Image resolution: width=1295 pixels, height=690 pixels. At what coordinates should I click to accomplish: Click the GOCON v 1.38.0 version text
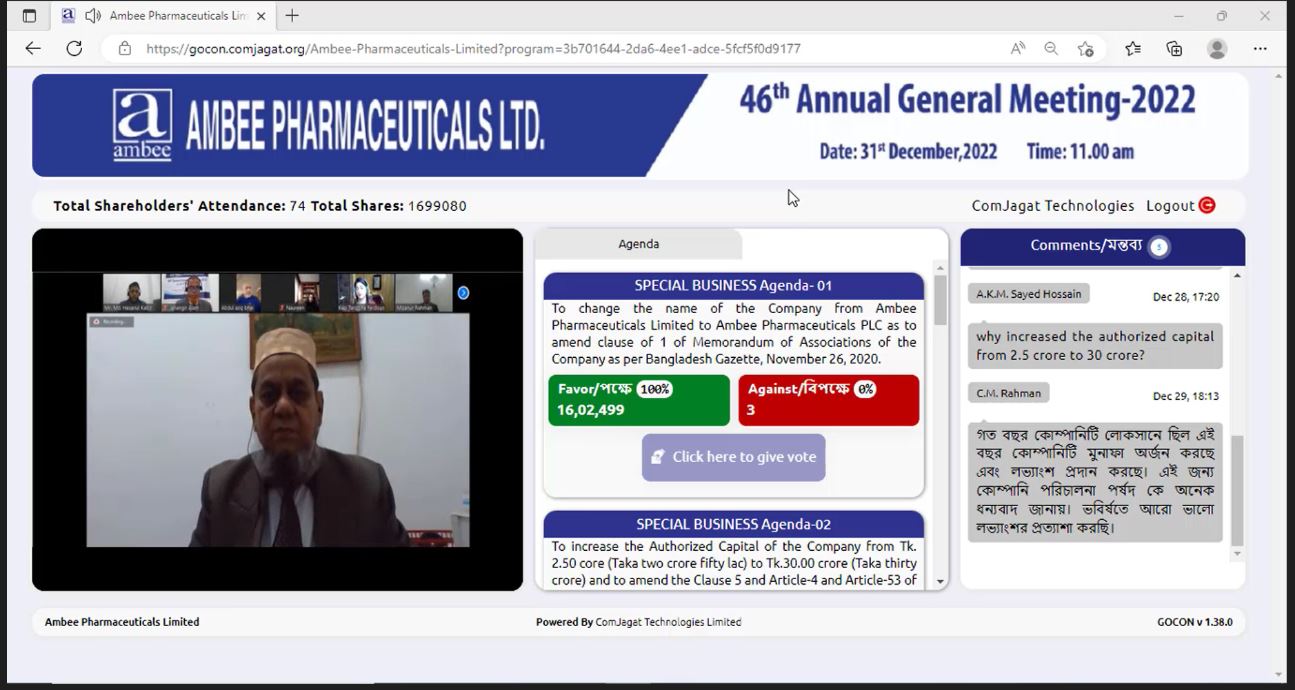coord(1195,622)
